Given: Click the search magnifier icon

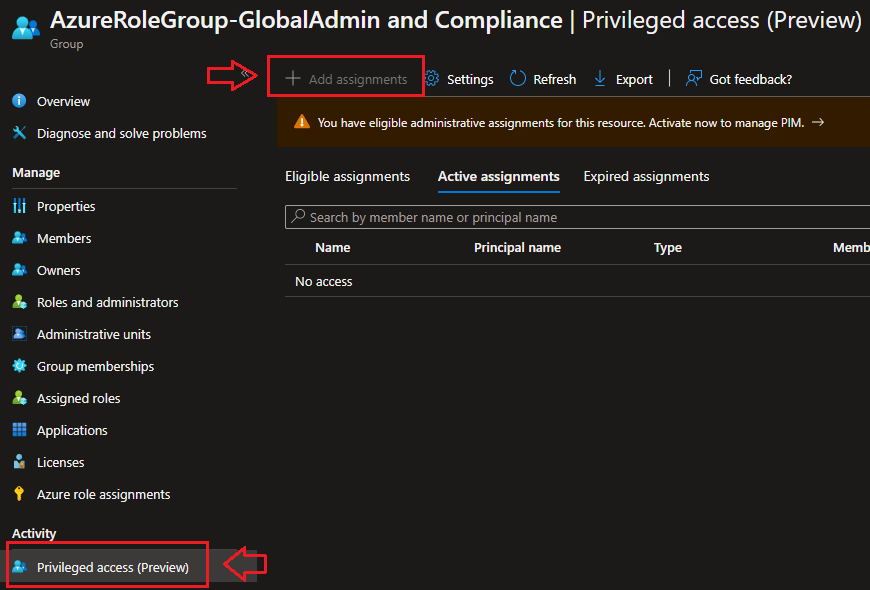Looking at the screenshot, I should click(299, 216).
